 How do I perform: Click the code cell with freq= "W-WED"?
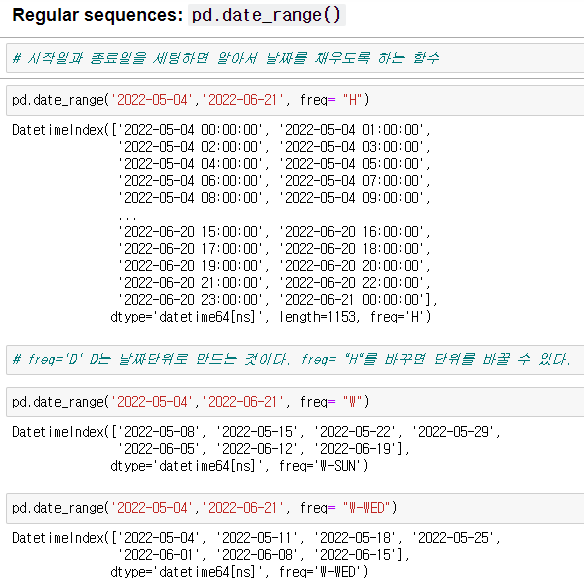point(295,508)
